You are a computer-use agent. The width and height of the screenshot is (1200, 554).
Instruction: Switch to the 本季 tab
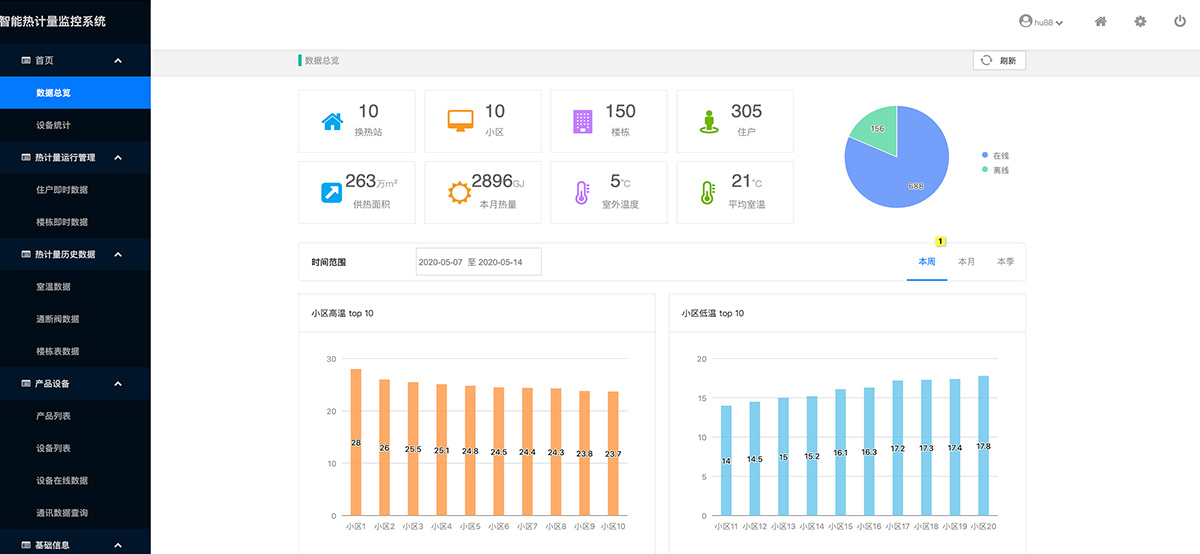1005,262
